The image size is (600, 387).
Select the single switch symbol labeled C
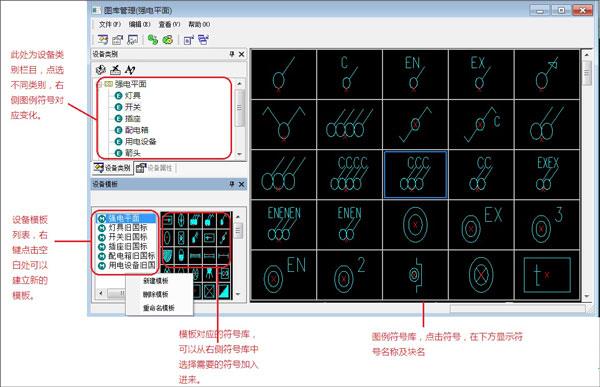pos(349,74)
